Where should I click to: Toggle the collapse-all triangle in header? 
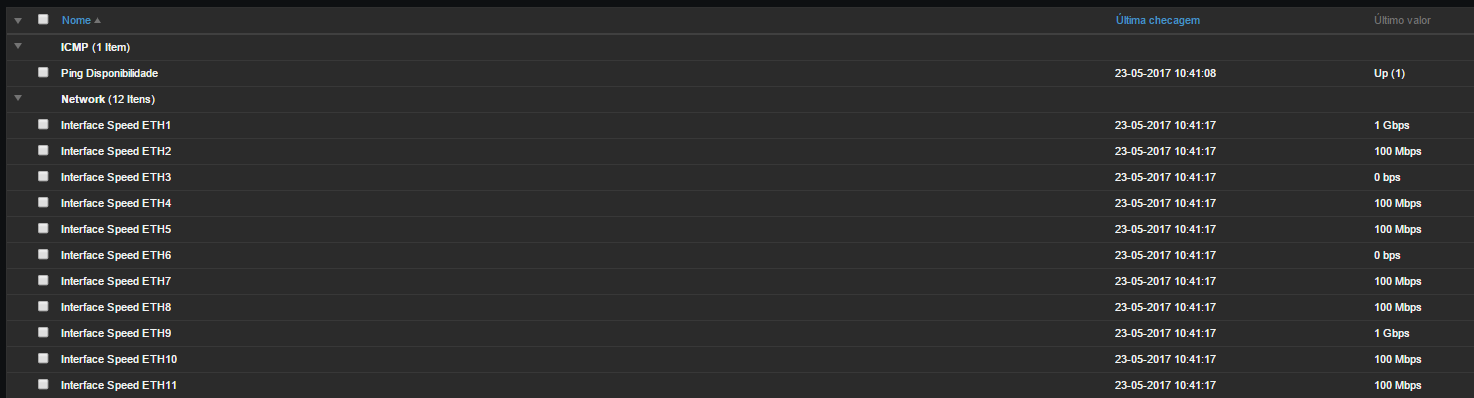18,20
